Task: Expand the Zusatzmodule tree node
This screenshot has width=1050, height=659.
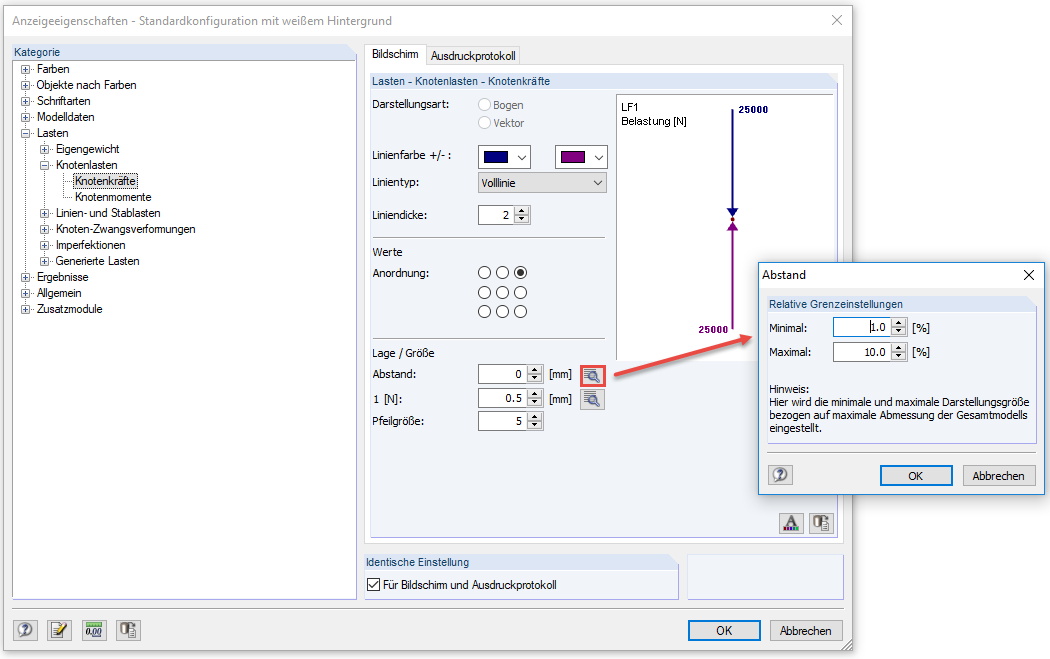Action: point(25,309)
